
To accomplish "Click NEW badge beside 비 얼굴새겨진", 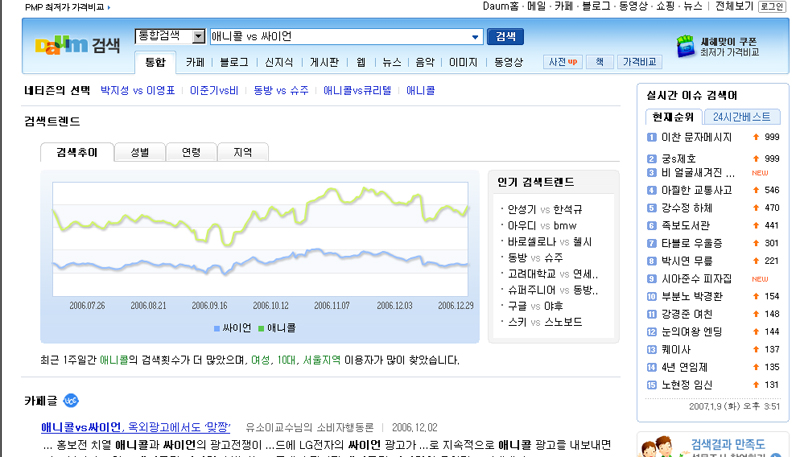I will pyautogui.click(x=760, y=173).
